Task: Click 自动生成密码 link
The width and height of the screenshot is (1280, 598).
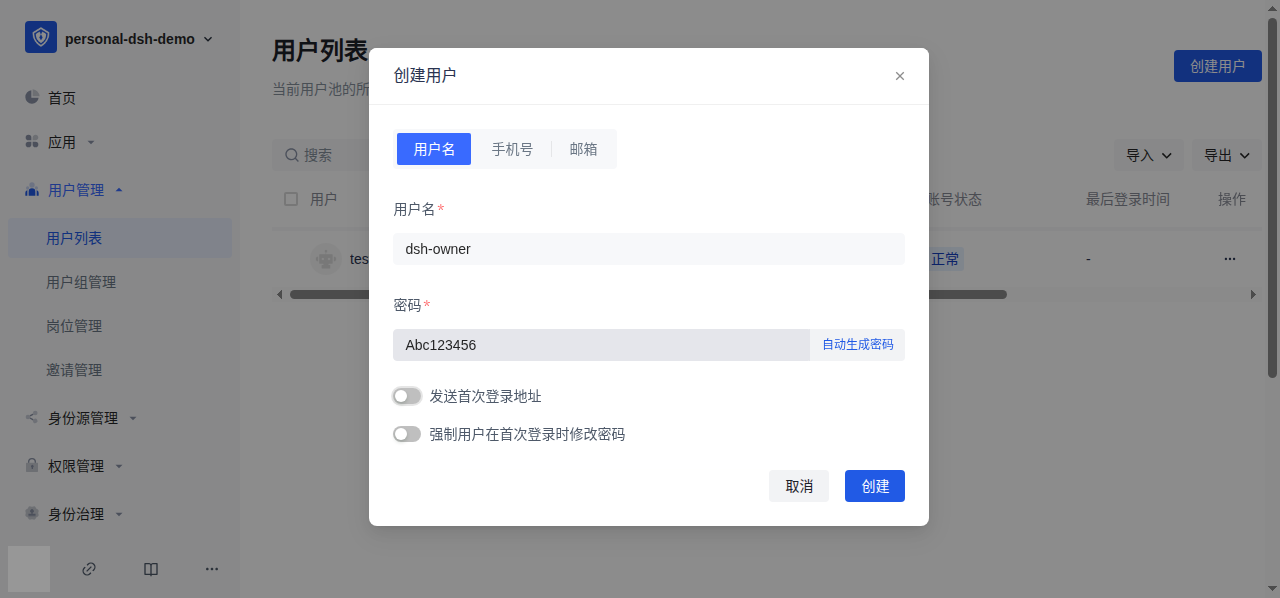Action: tap(858, 345)
